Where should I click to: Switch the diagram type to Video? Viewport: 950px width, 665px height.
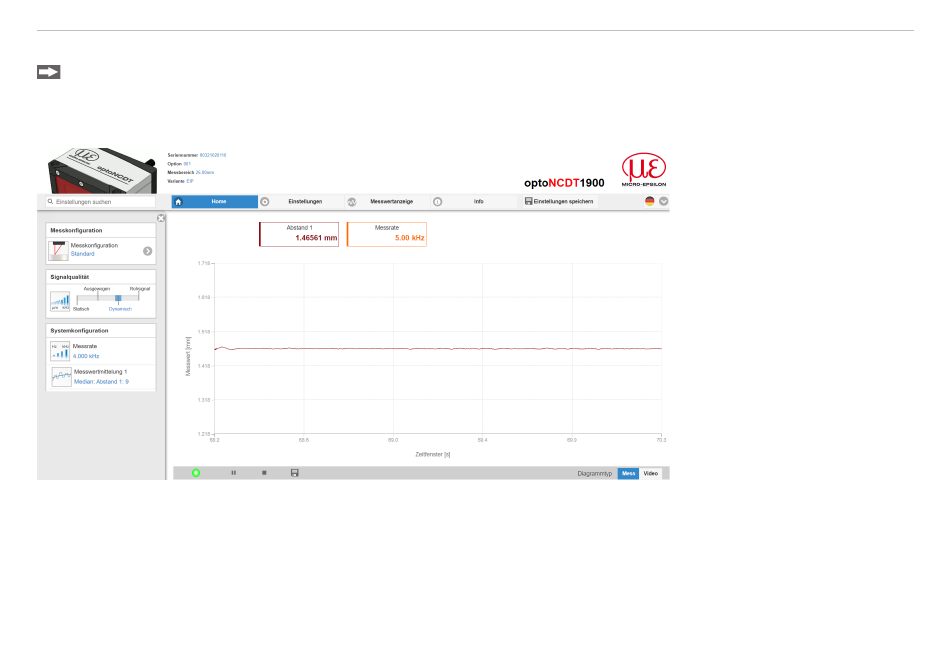coord(651,474)
